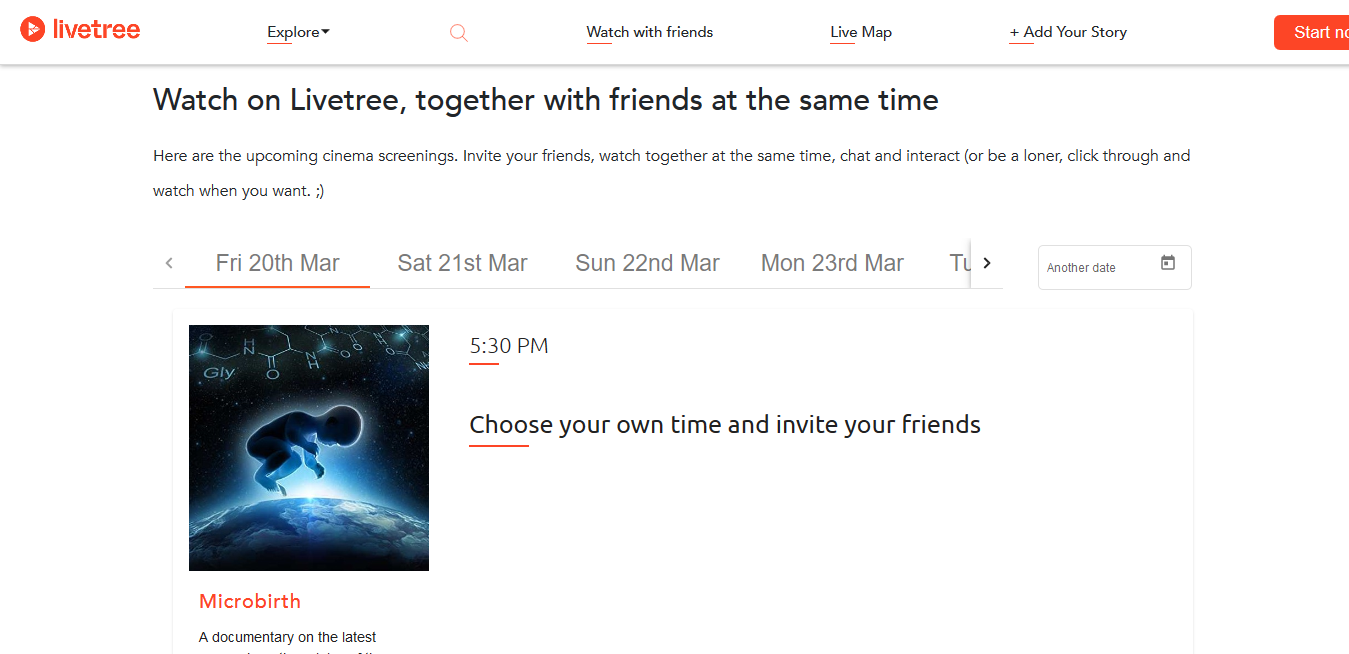The image size is (1349, 654).
Task: Open the Microbirth title link
Action: click(x=250, y=601)
